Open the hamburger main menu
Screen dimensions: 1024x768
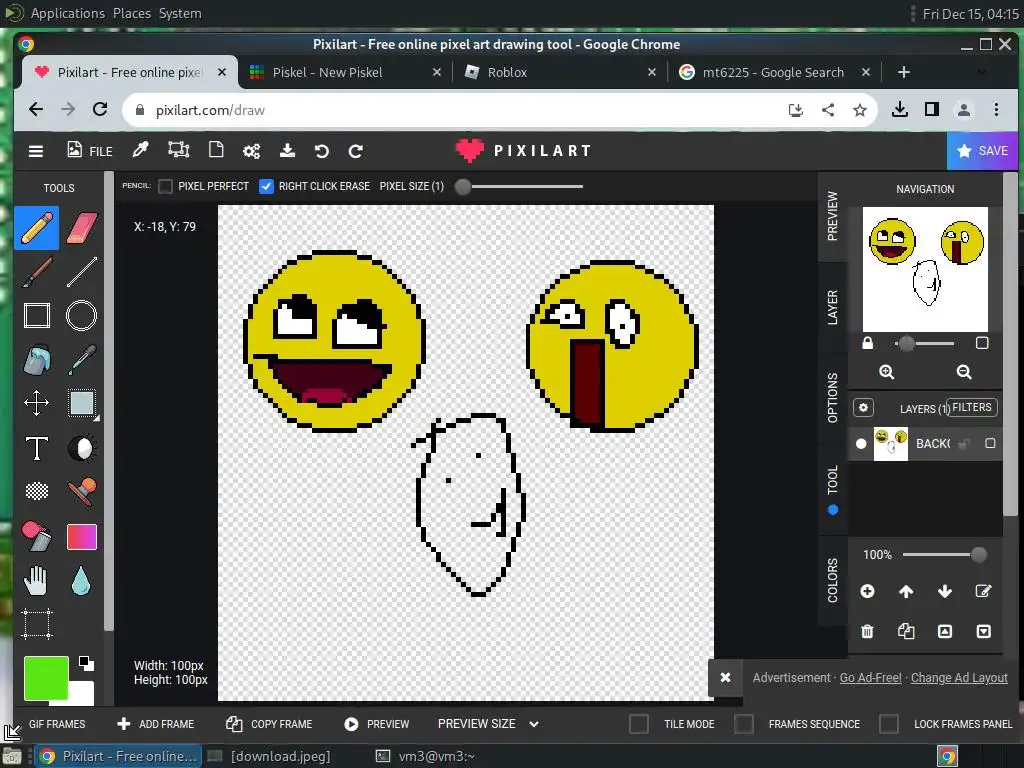tap(36, 152)
